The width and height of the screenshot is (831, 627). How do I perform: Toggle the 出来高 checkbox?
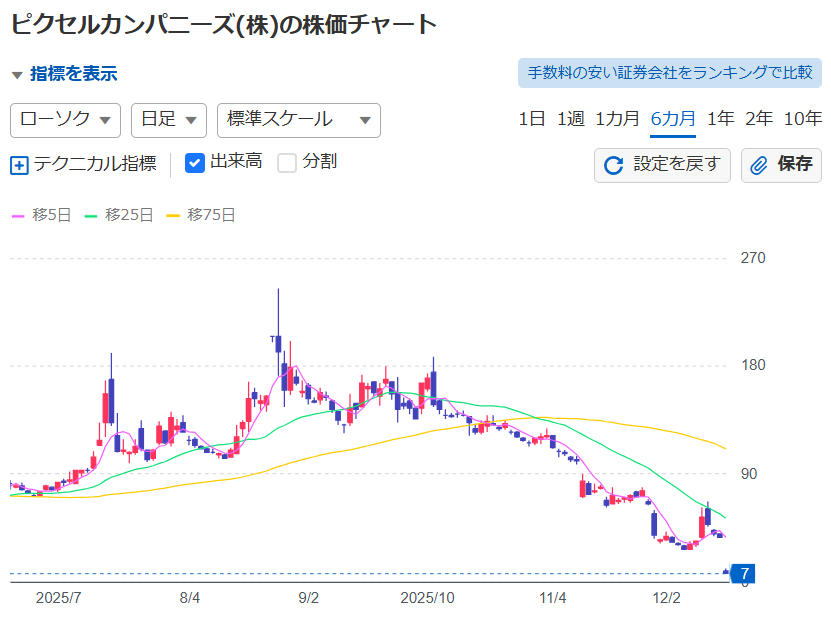pos(196,163)
